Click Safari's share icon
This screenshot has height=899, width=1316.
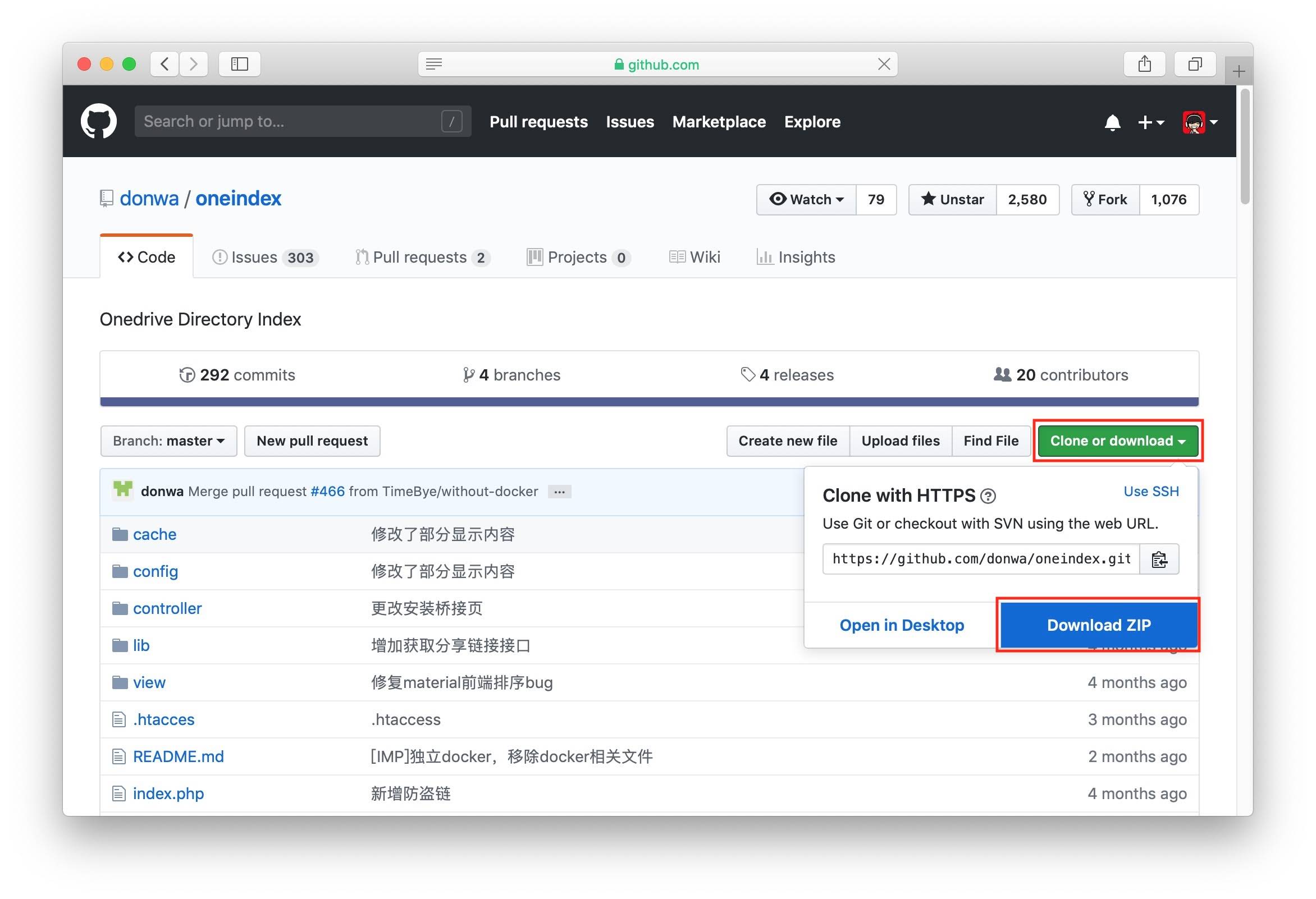(x=1144, y=64)
